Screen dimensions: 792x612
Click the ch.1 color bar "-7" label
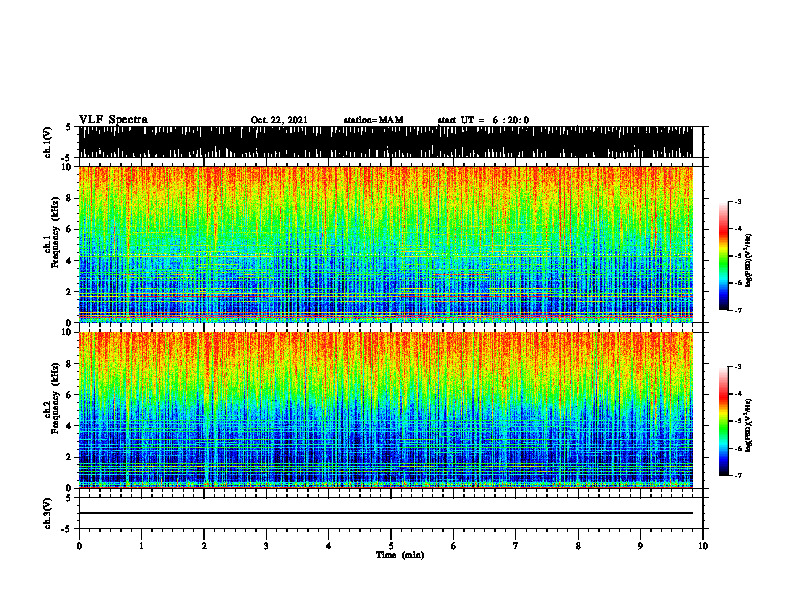[737, 310]
